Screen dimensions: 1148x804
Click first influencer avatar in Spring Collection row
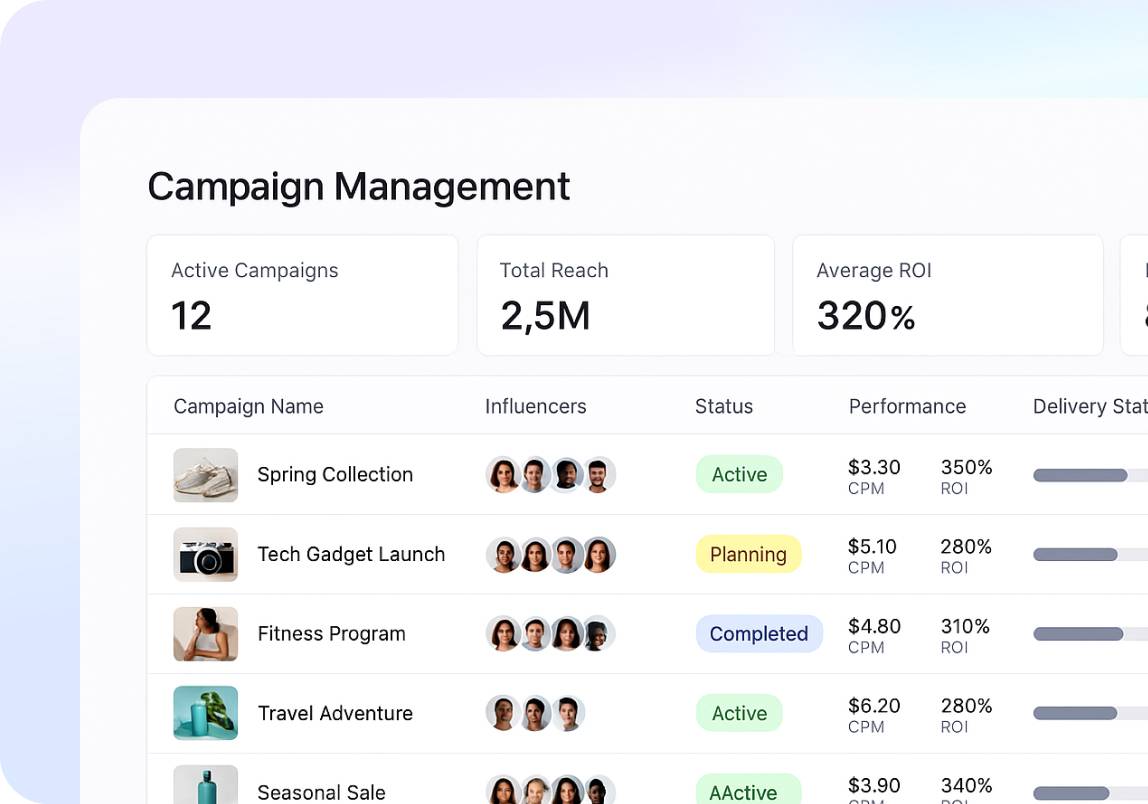[x=503, y=475]
